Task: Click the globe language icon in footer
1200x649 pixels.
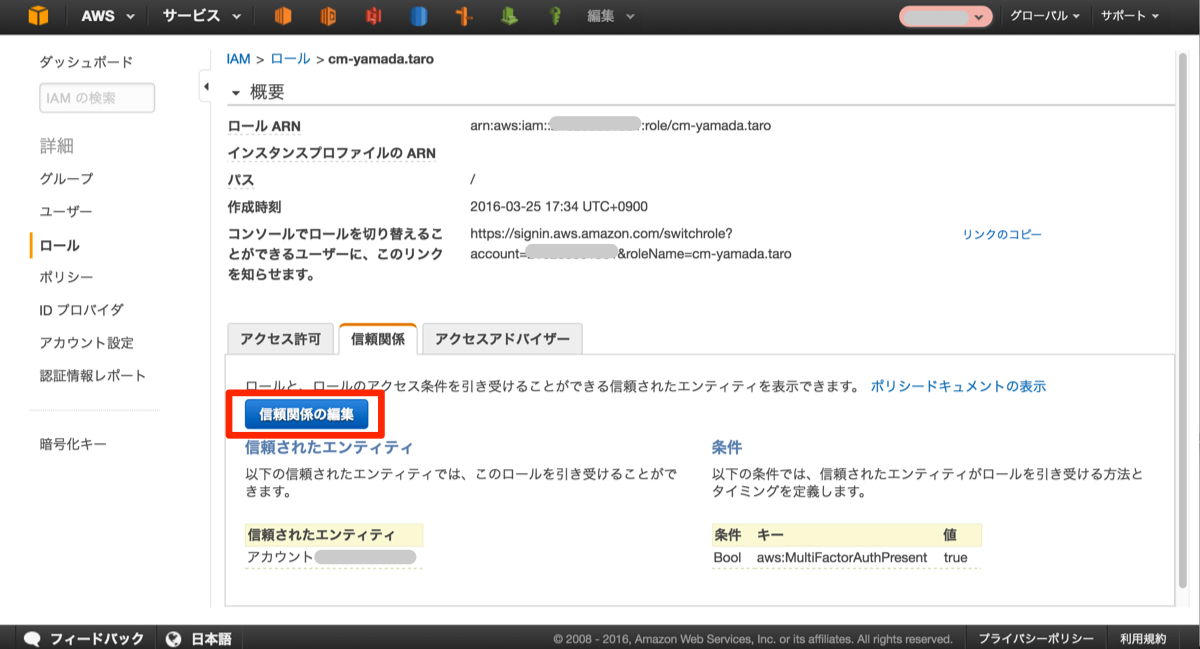Action: (174, 638)
